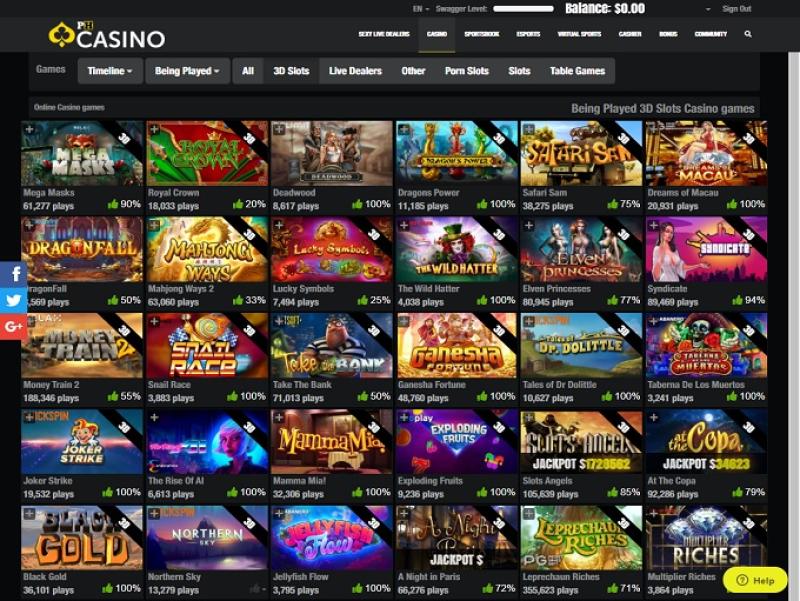Add Mega Masks to favorites plus icon
This screenshot has height=601, width=800.
click(x=29, y=130)
